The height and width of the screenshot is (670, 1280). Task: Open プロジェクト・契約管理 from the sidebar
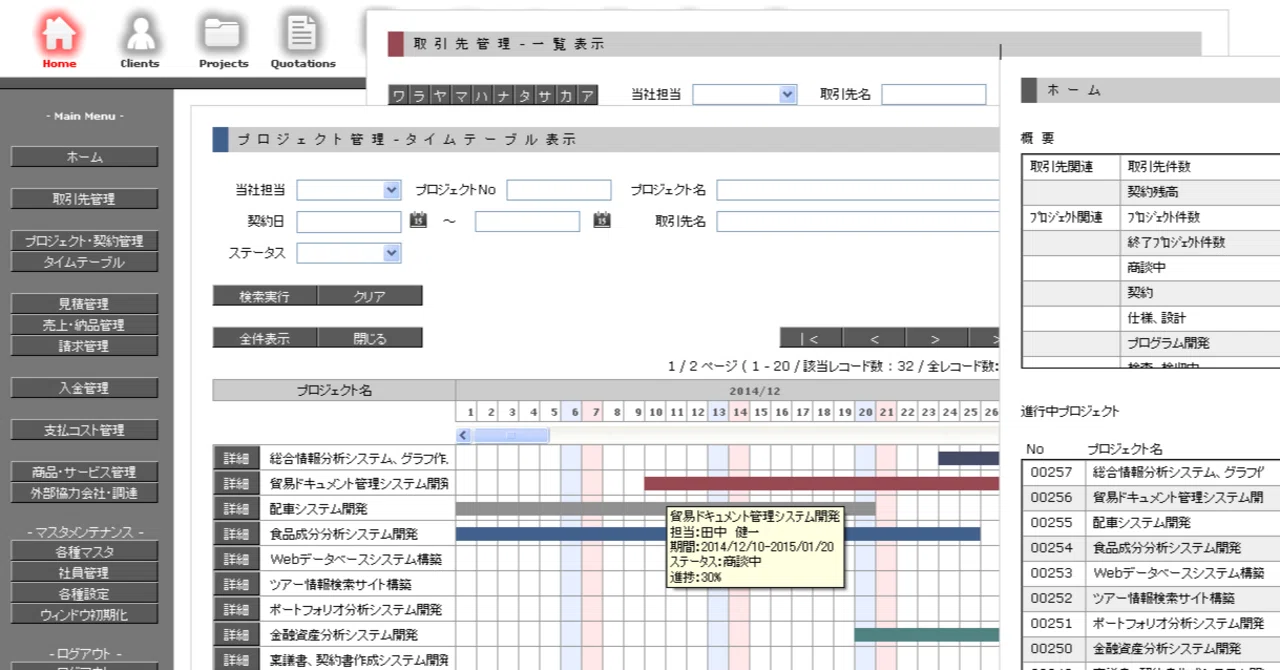[x=85, y=241]
